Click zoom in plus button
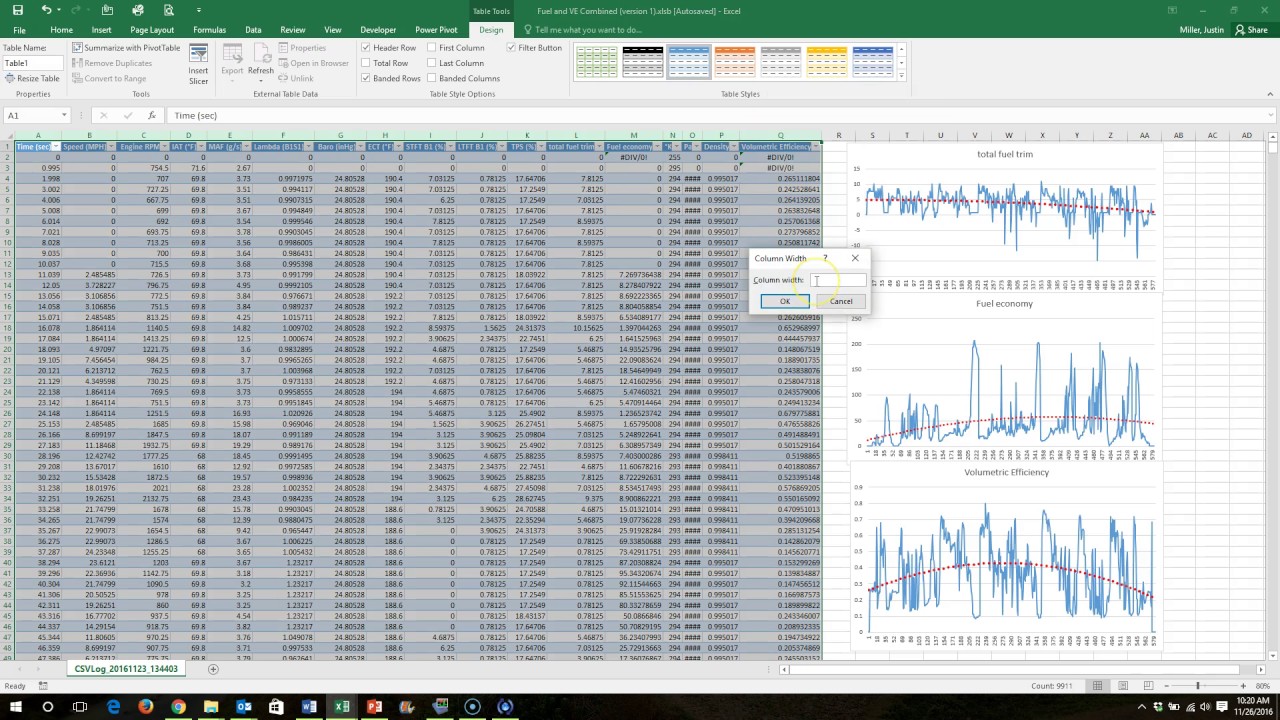Viewport: 1280px width, 720px height. pos(1243,686)
